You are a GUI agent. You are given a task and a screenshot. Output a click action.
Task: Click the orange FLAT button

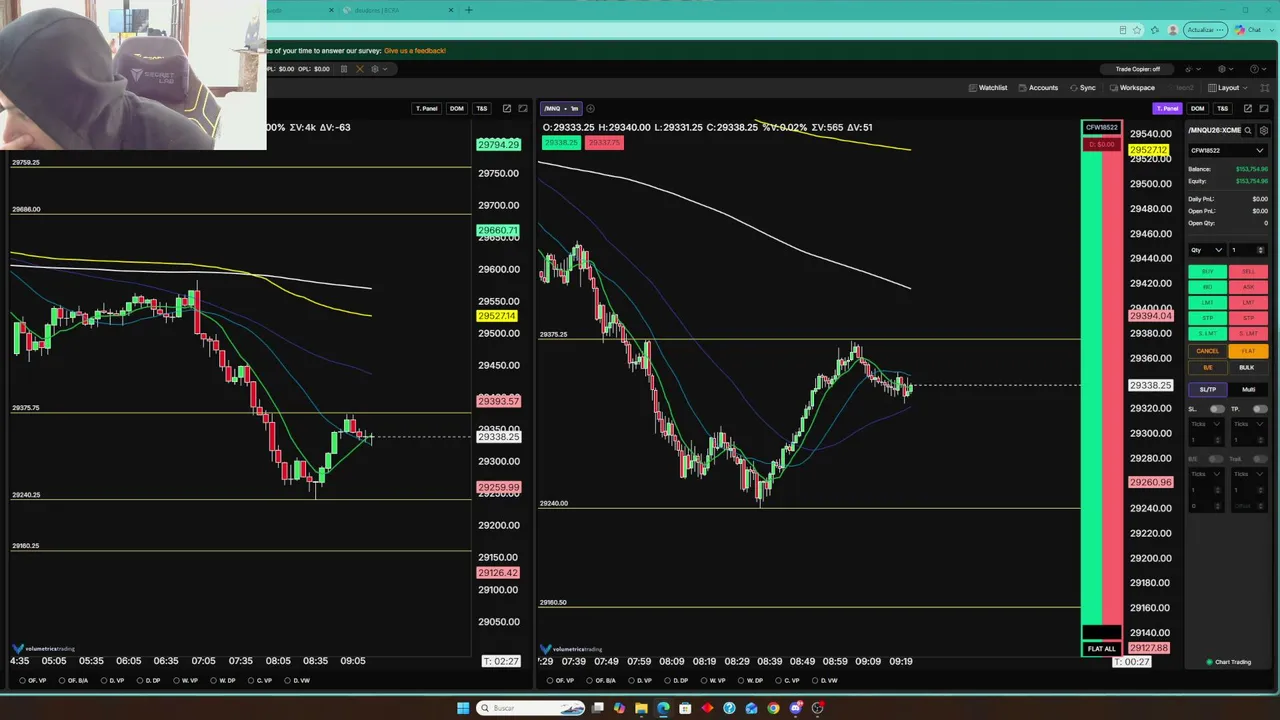click(1248, 351)
